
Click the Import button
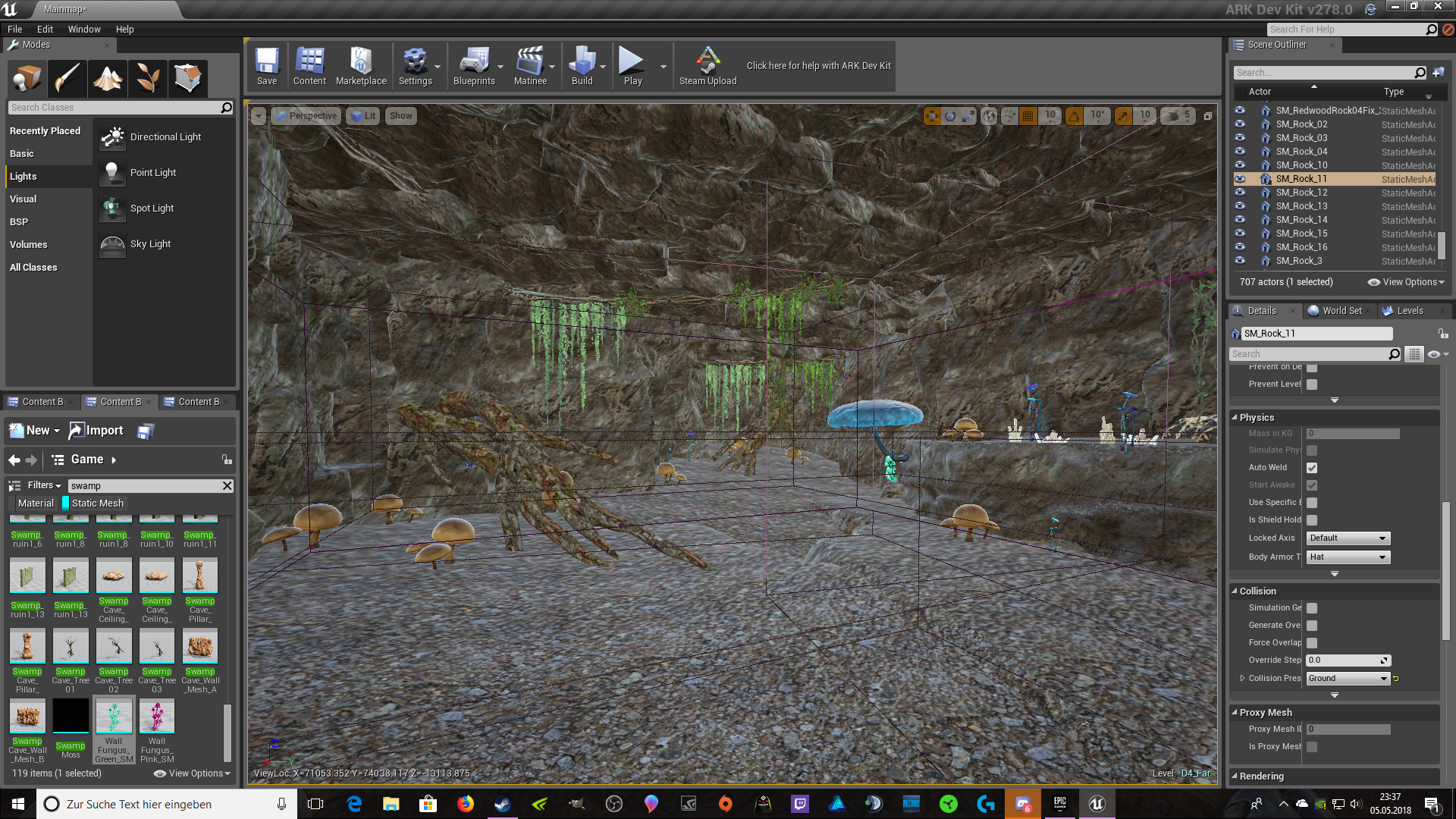coord(96,431)
